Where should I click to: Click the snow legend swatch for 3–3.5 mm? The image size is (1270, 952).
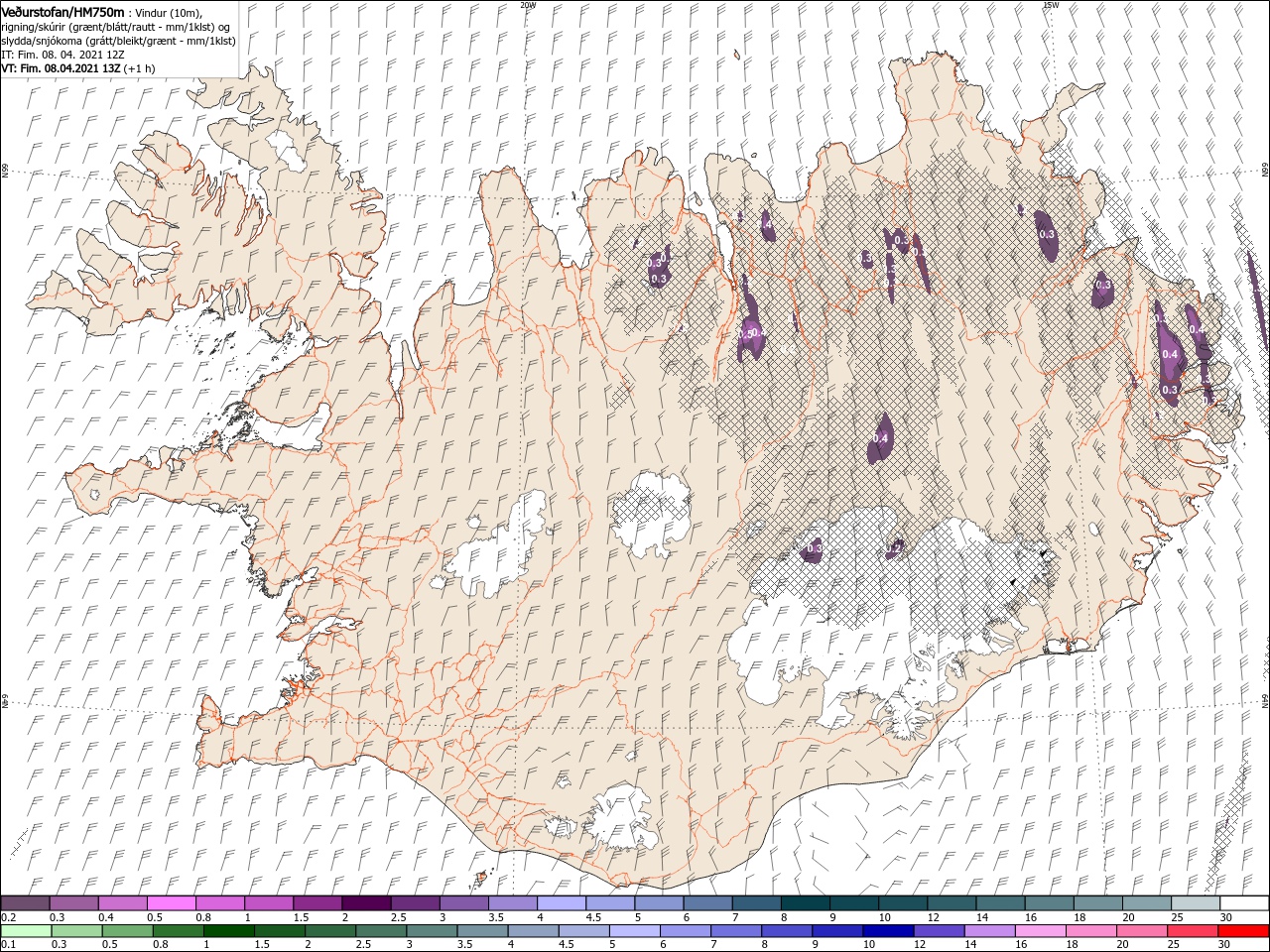click(463, 903)
